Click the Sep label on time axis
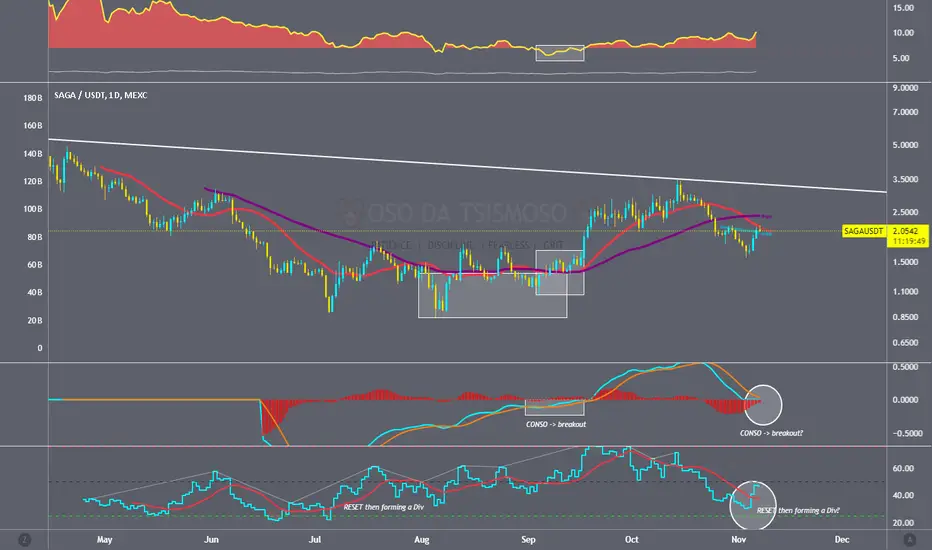Image resolution: width=932 pixels, height=550 pixels. click(x=528, y=540)
